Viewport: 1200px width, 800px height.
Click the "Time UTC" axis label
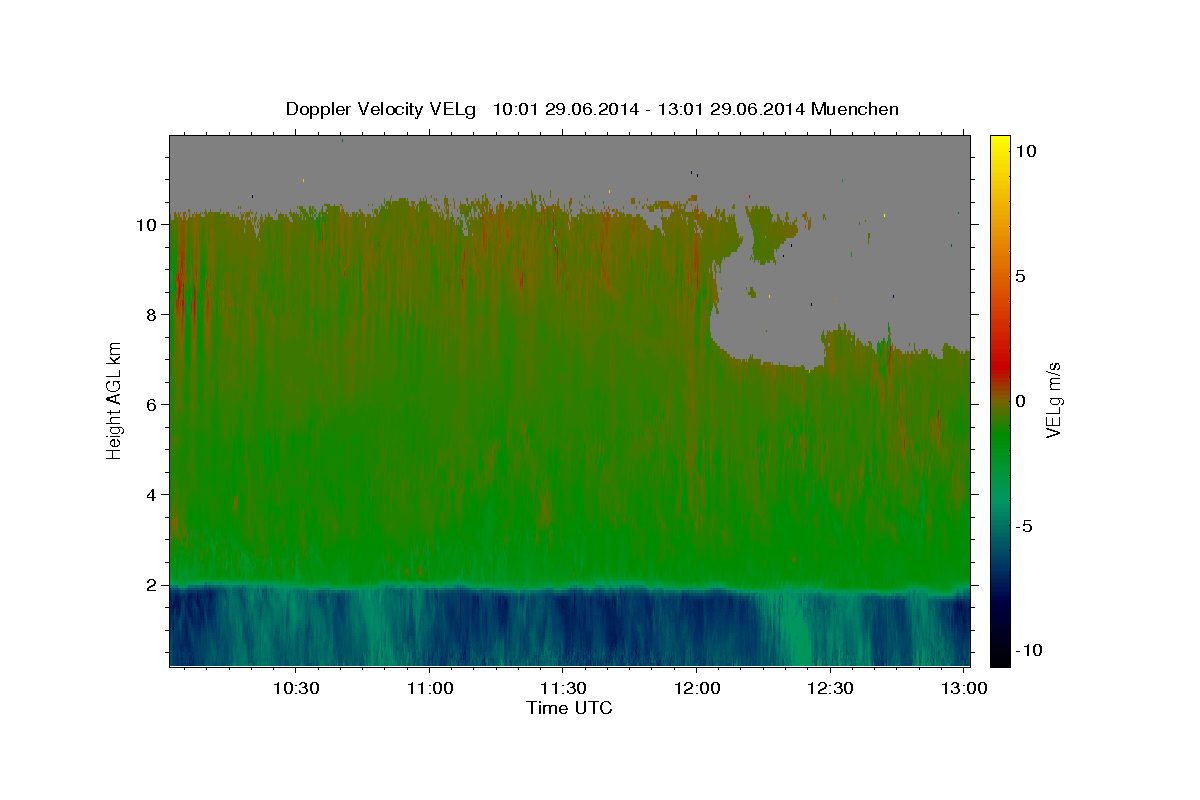[x=569, y=708]
